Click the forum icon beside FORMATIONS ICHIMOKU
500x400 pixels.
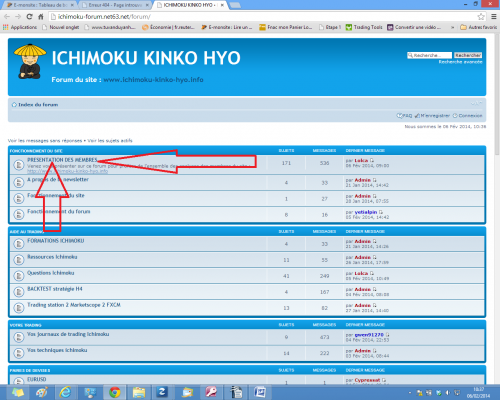[x=19, y=244]
